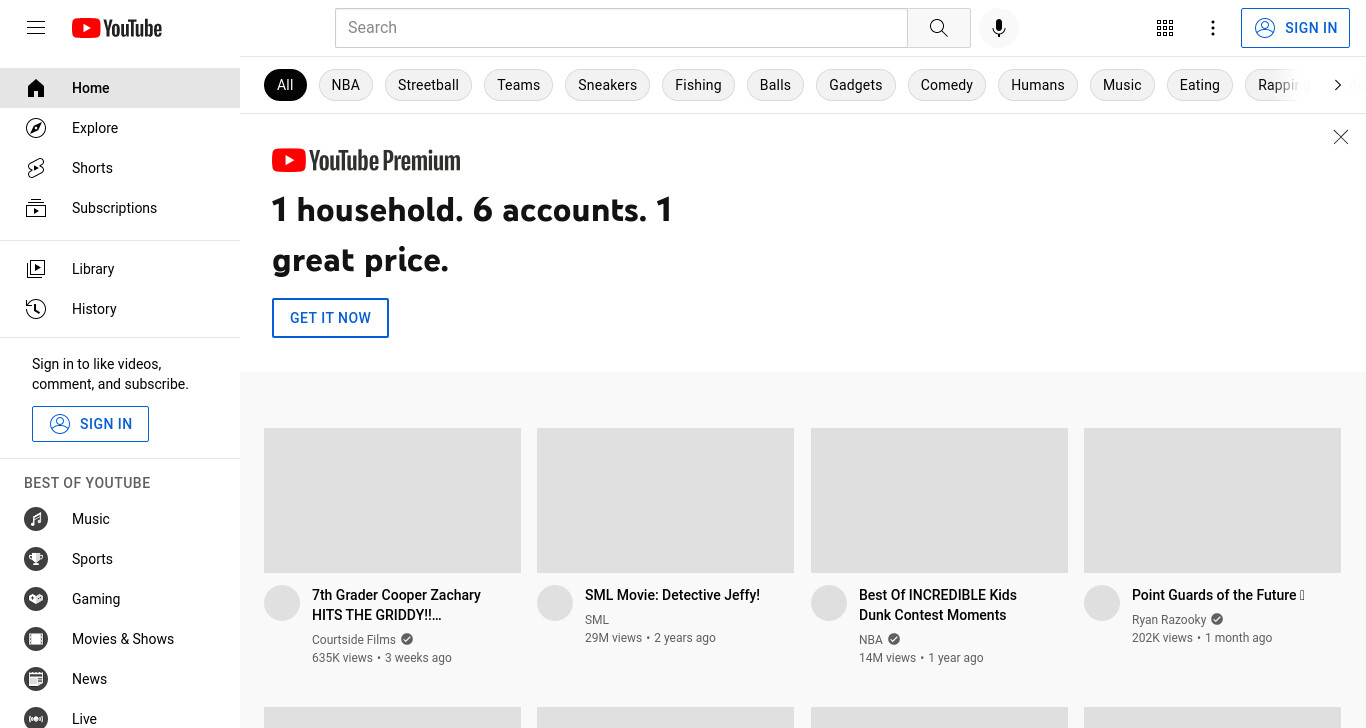The width and height of the screenshot is (1366, 728).
Task: Open the Courtside Films channel link
Action: [354, 639]
